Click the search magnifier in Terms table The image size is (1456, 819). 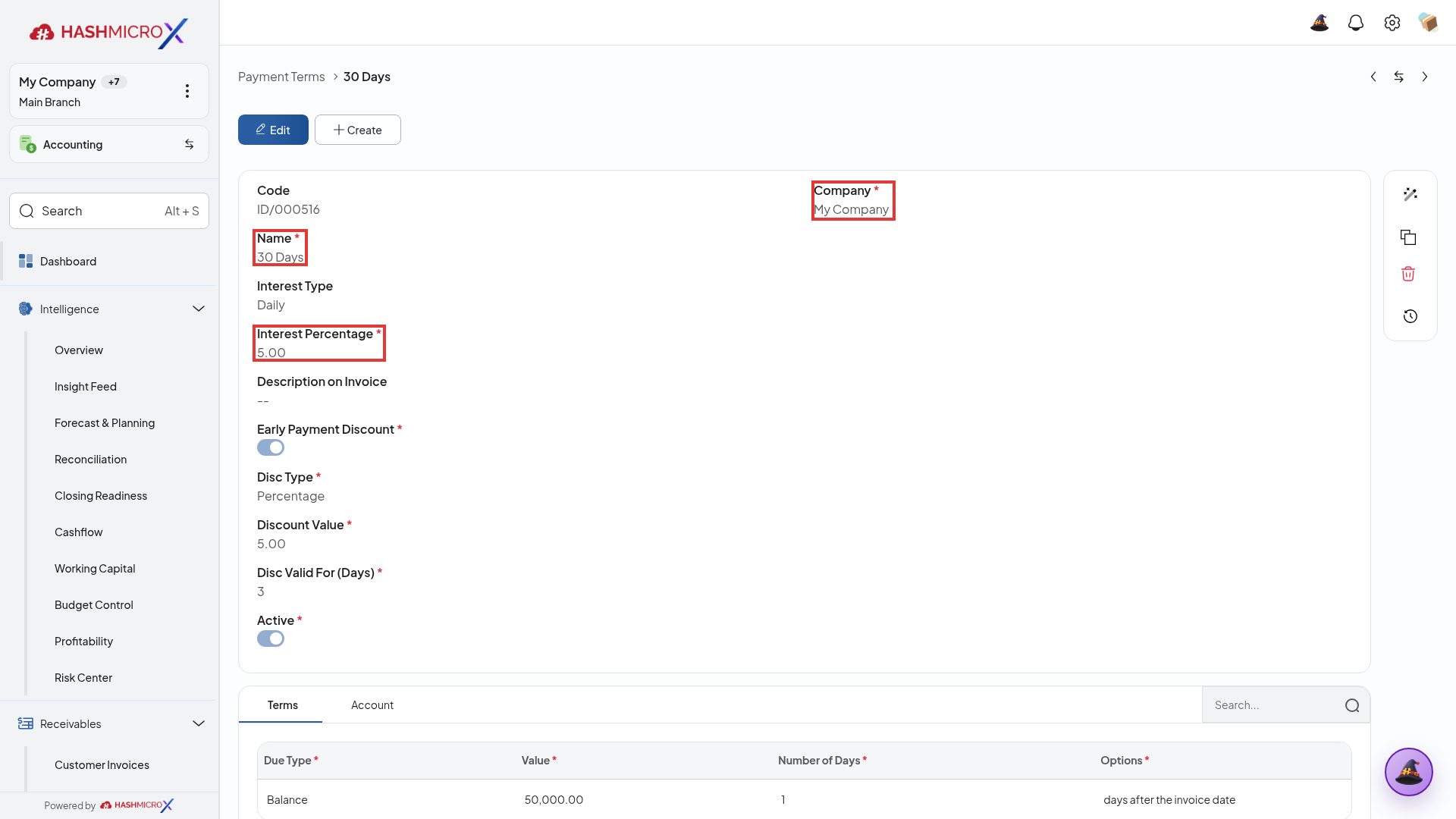click(1352, 705)
